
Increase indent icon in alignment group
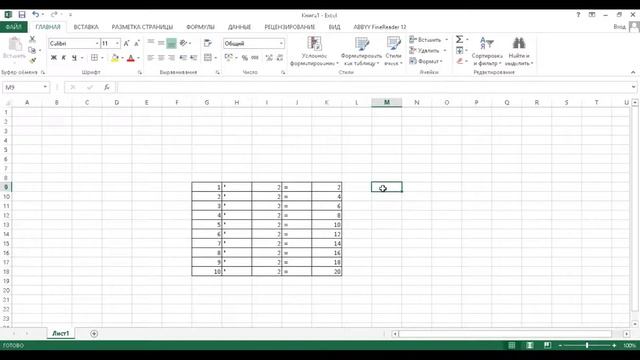[x=193, y=58]
